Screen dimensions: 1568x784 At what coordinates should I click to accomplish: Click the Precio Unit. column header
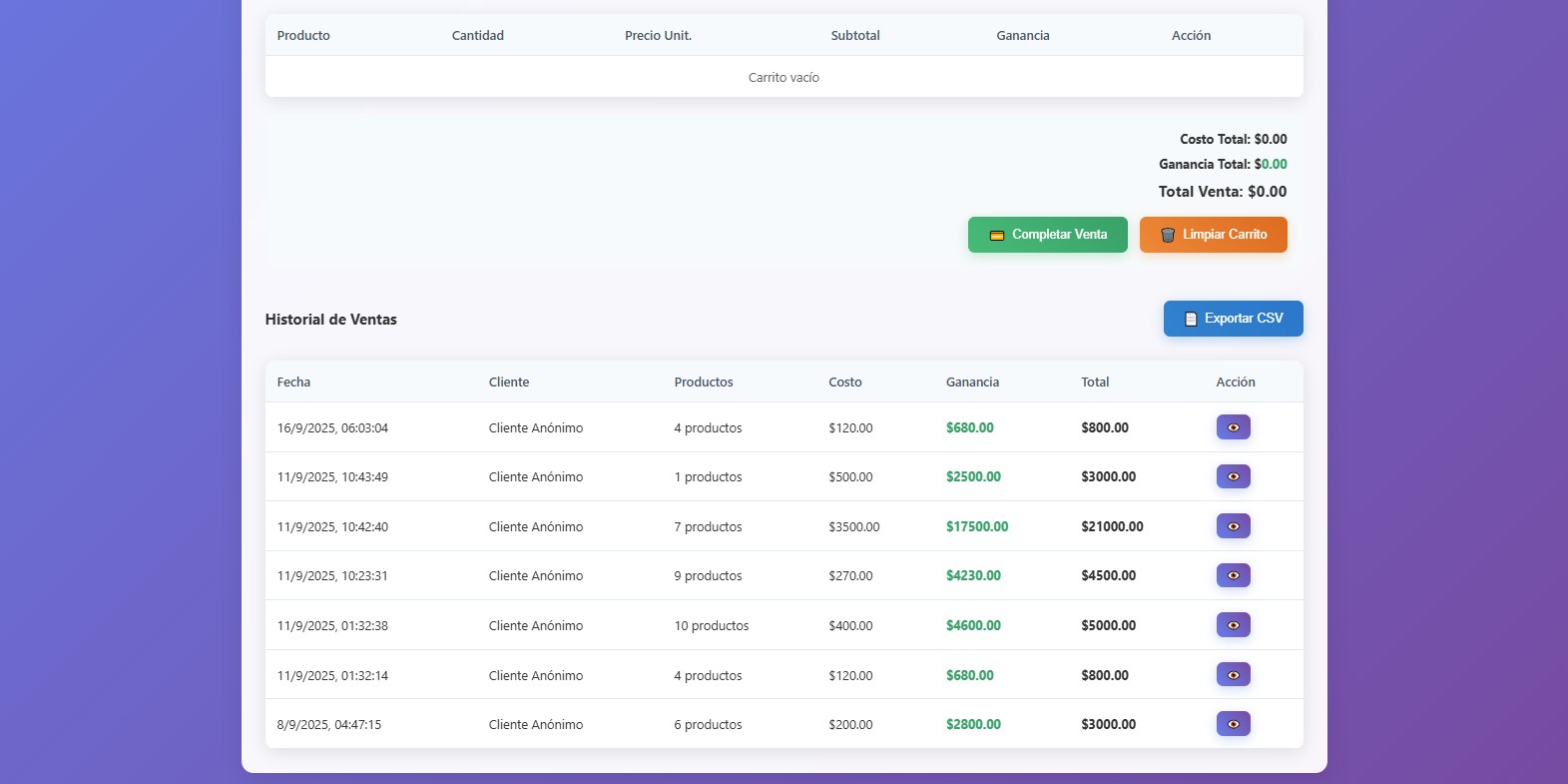click(658, 36)
